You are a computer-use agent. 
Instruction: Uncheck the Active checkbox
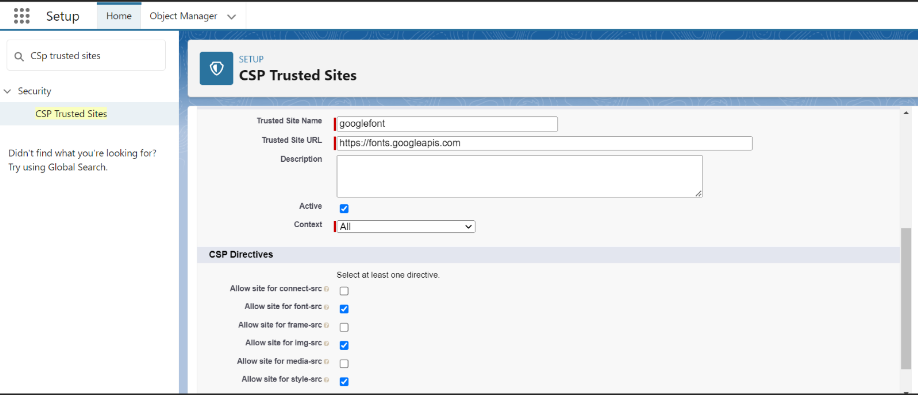(344, 208)
